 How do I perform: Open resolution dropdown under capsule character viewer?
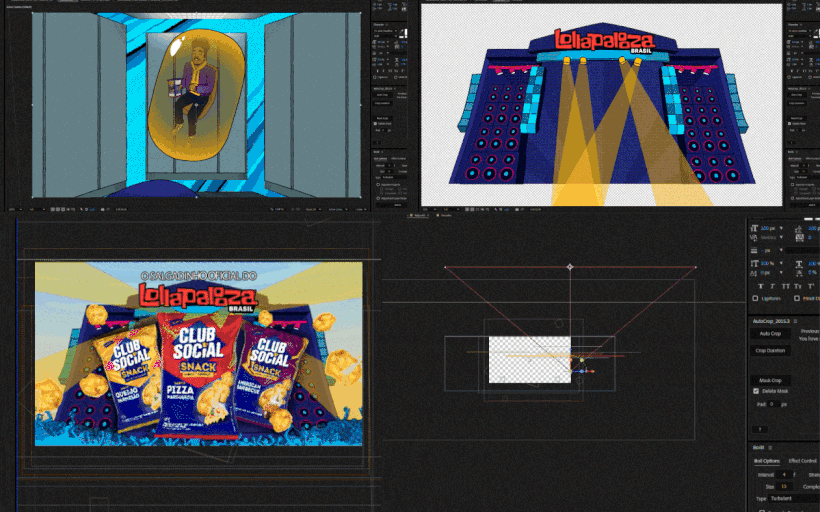point(37,209)
